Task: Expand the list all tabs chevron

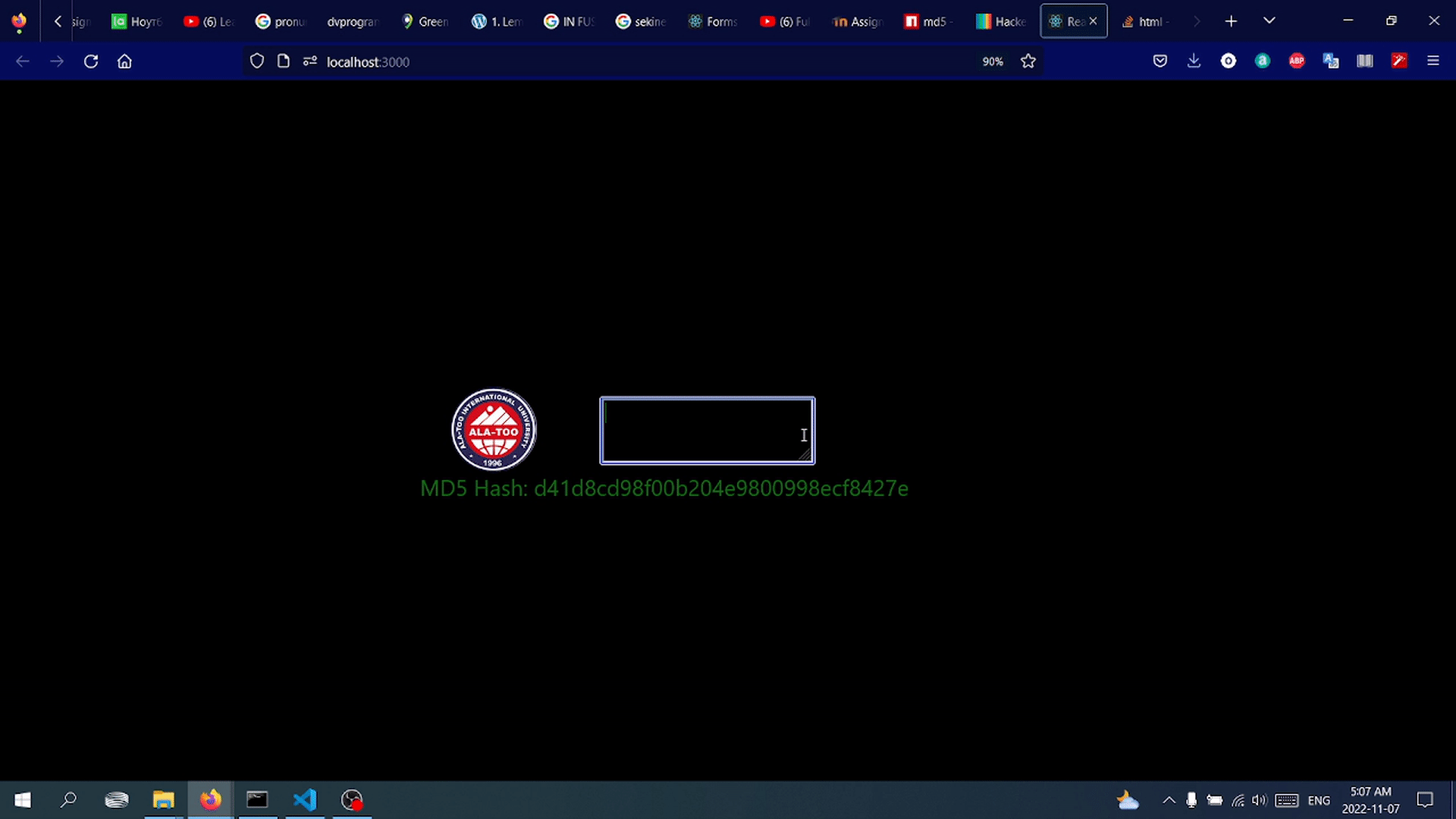Action: coord(1269,21)
